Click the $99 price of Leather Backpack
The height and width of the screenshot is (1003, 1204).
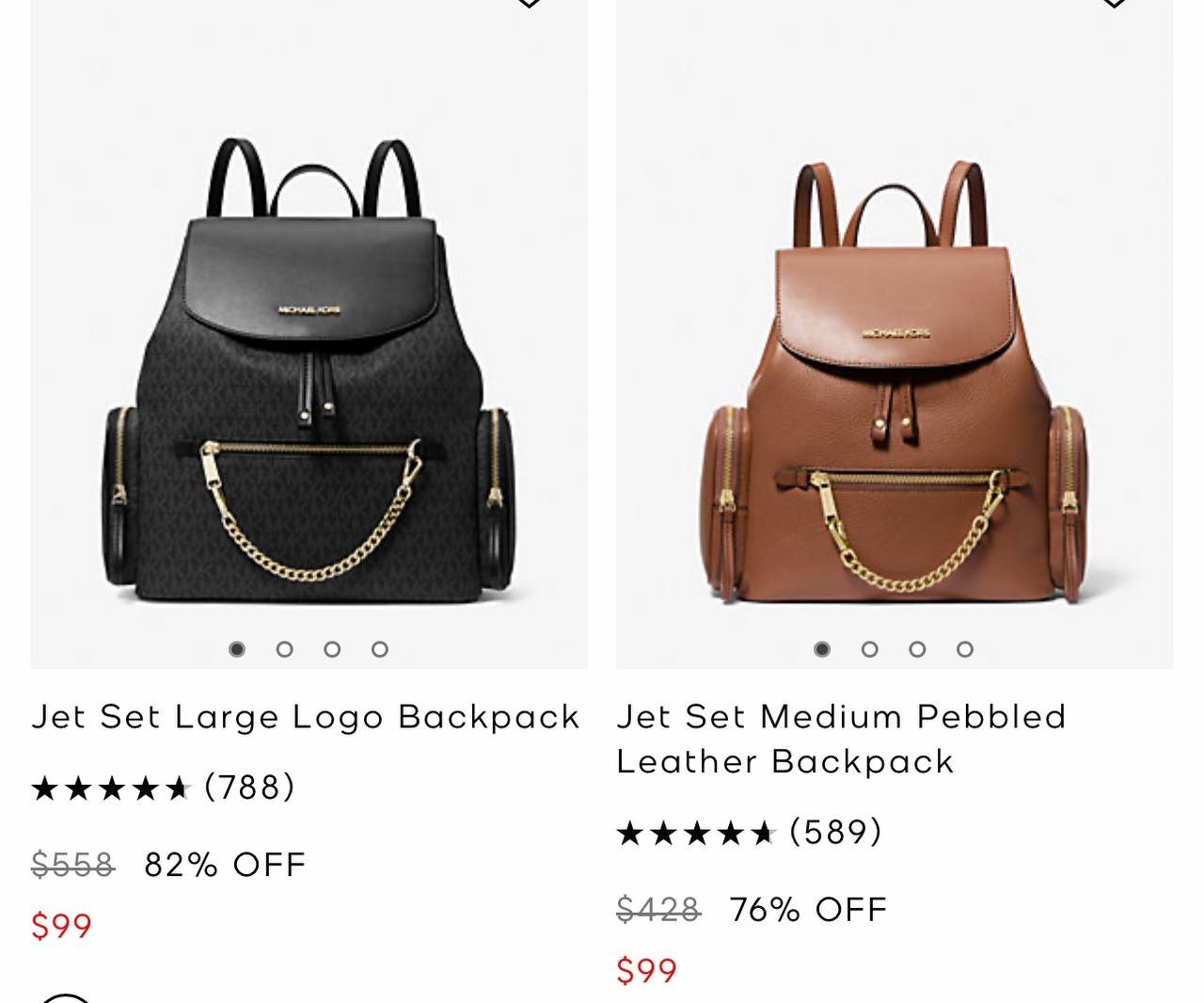coord(647,971)
